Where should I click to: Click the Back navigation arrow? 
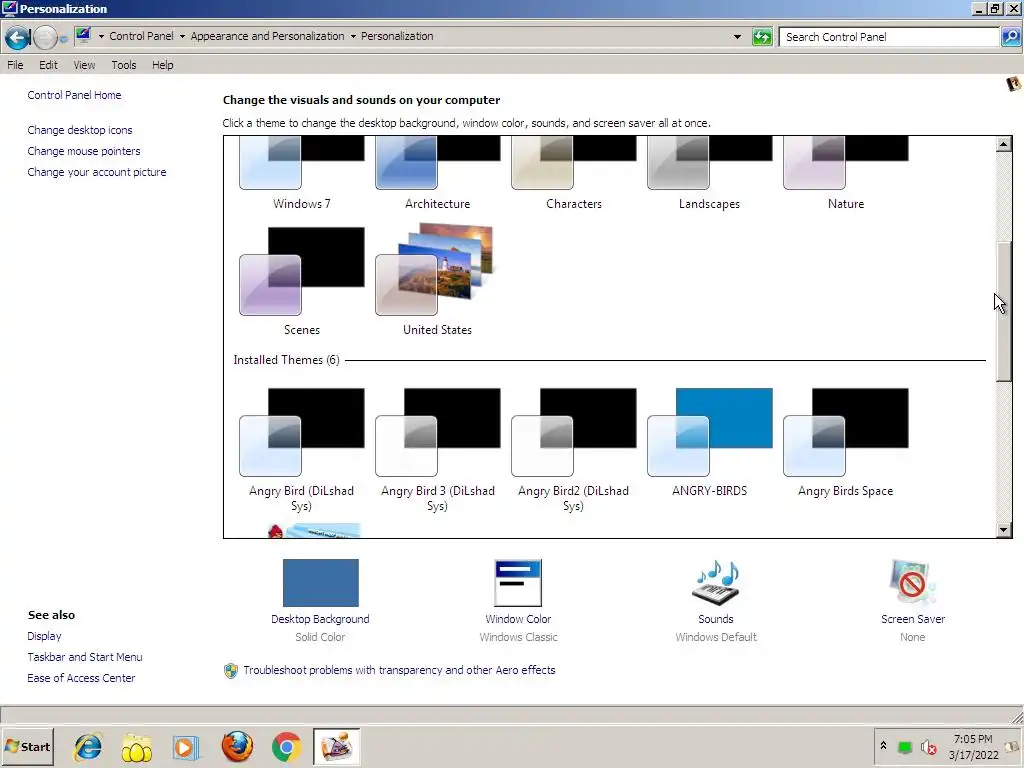18,37
